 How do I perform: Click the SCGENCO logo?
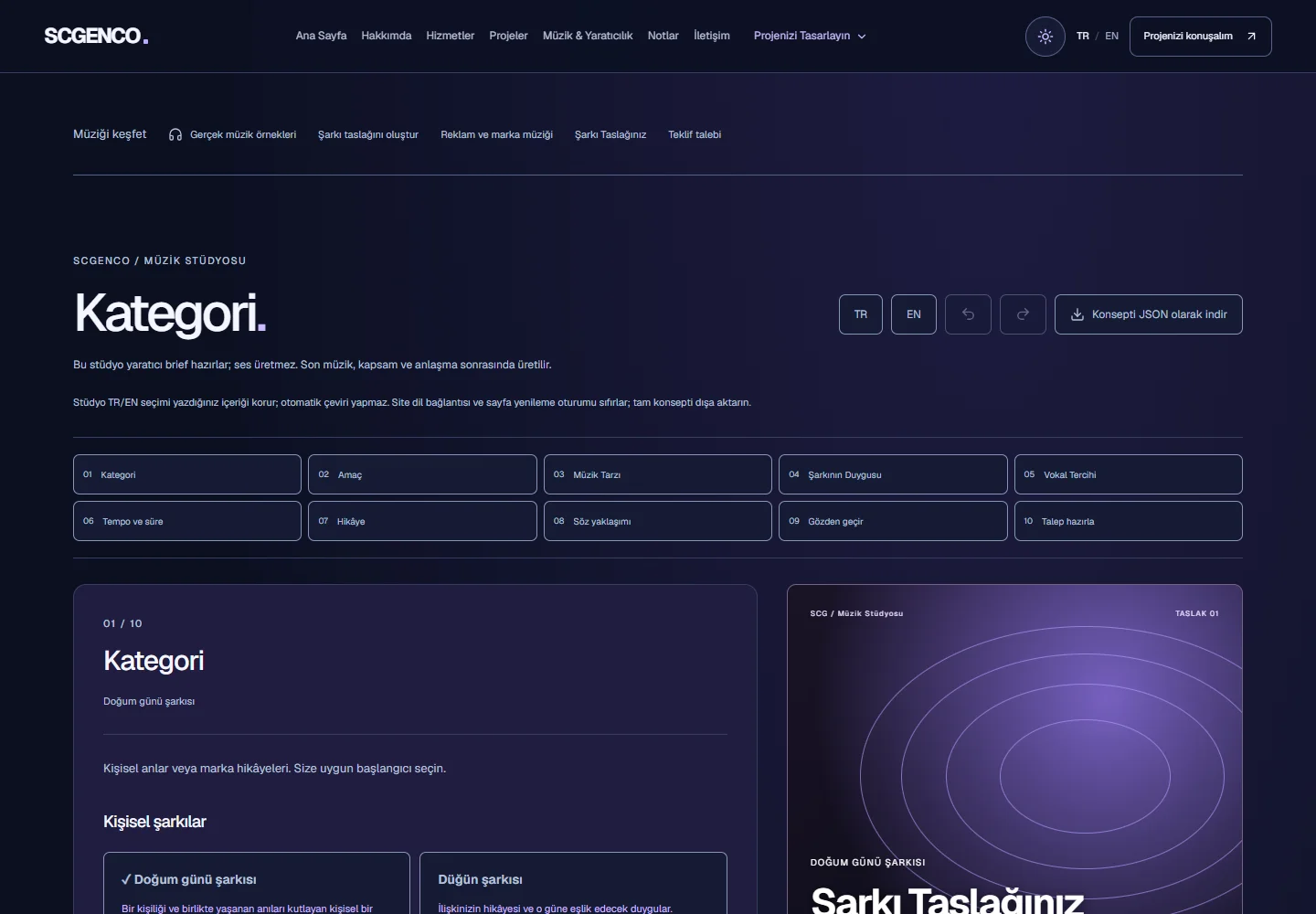(96, 36)
